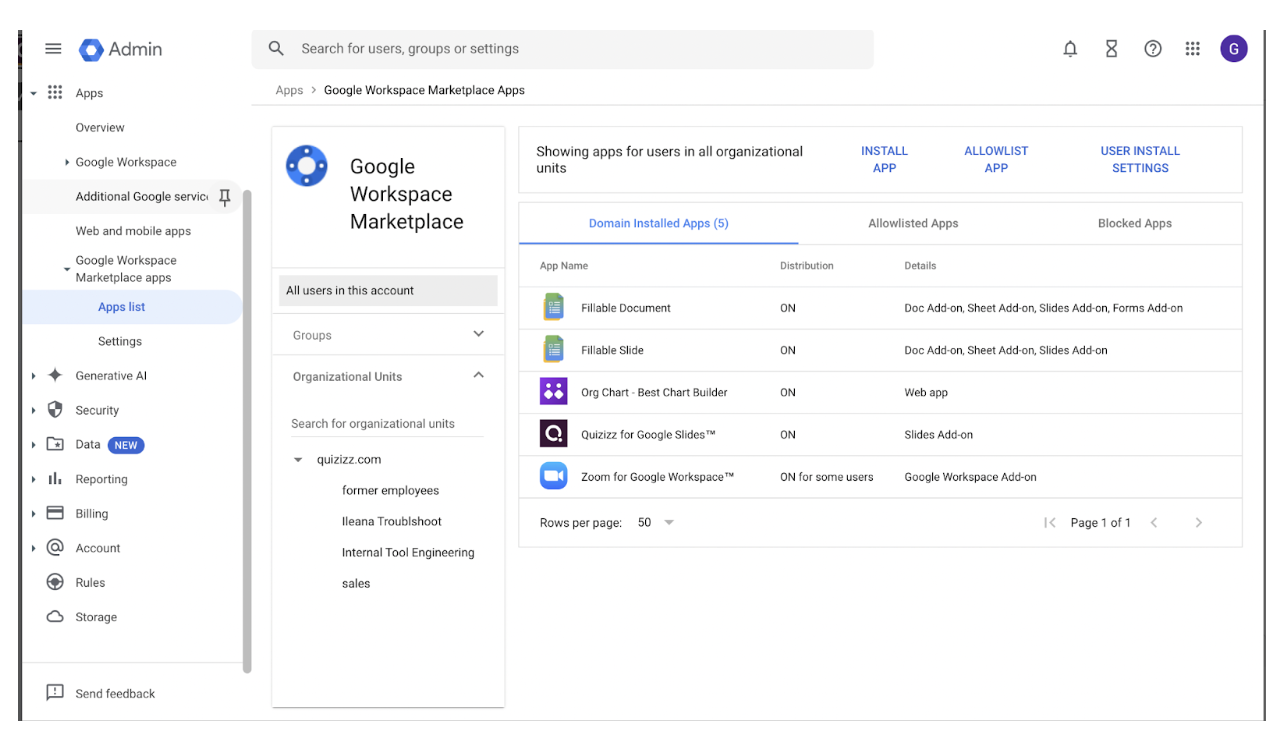Open Web and mobile apps

point(133,231)
